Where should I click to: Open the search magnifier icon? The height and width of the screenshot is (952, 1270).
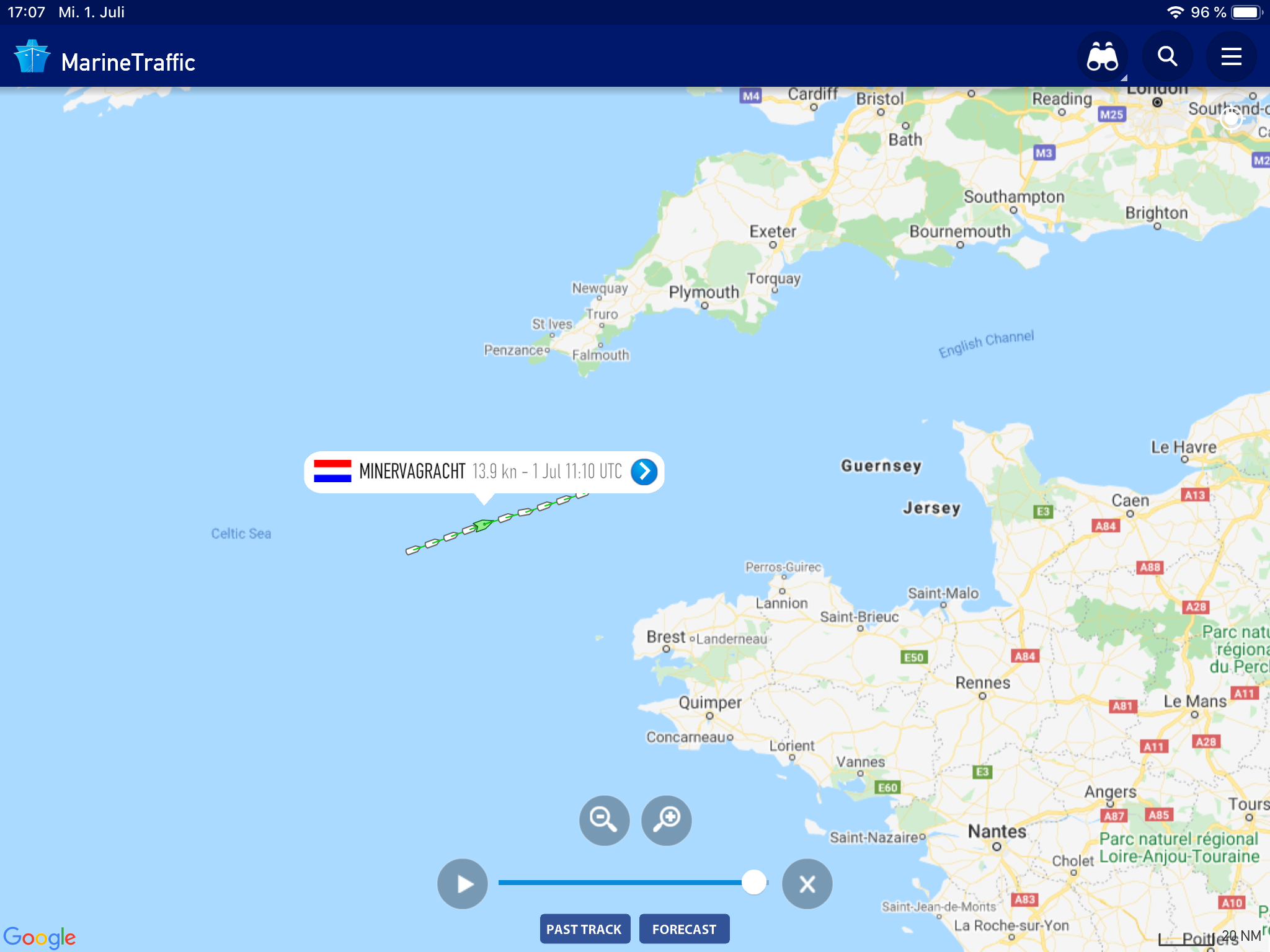point(1168,57)
